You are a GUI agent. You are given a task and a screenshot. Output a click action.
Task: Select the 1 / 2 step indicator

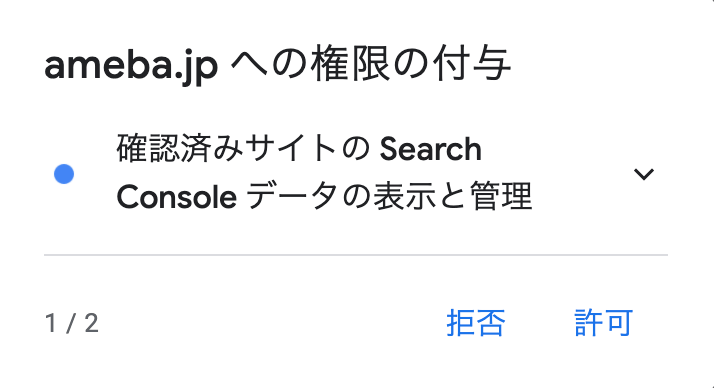pyautogui.click(x=72, y=324)
